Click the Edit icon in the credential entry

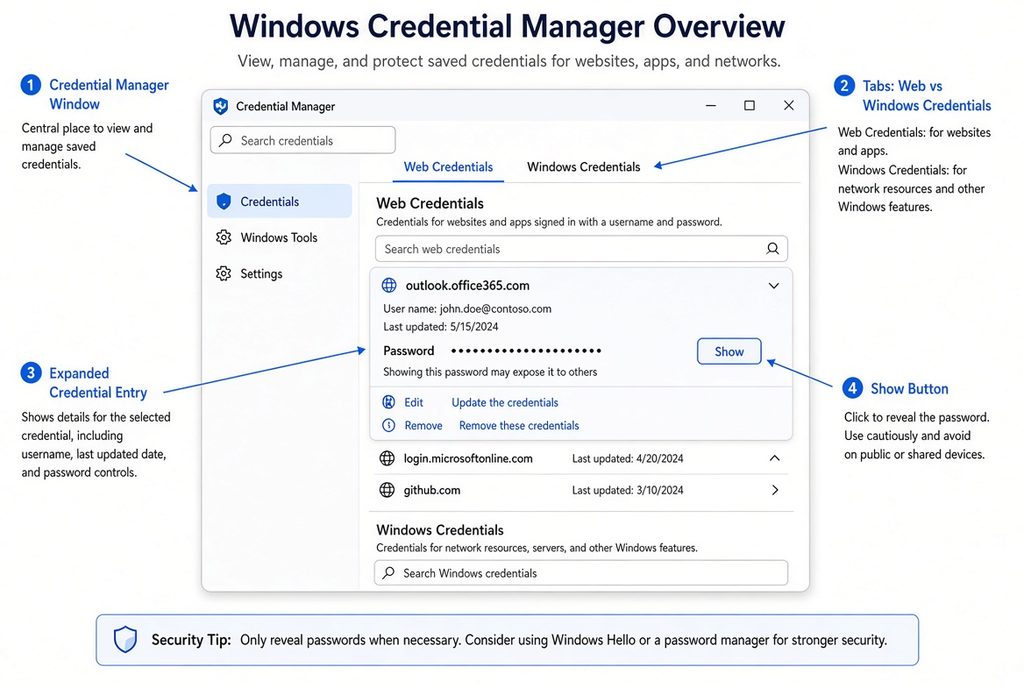[x=389, y=402]
